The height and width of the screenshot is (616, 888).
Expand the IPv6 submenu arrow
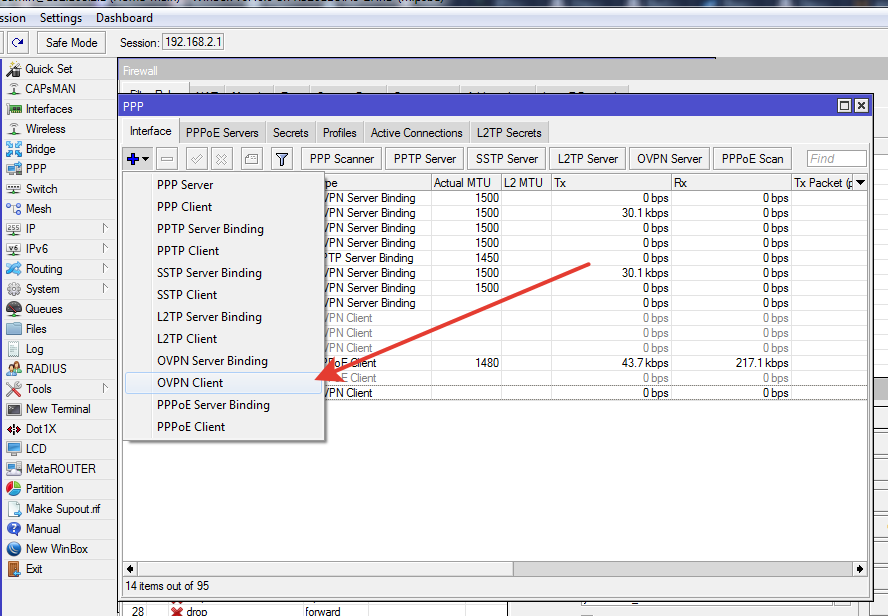tap(105, 248)
